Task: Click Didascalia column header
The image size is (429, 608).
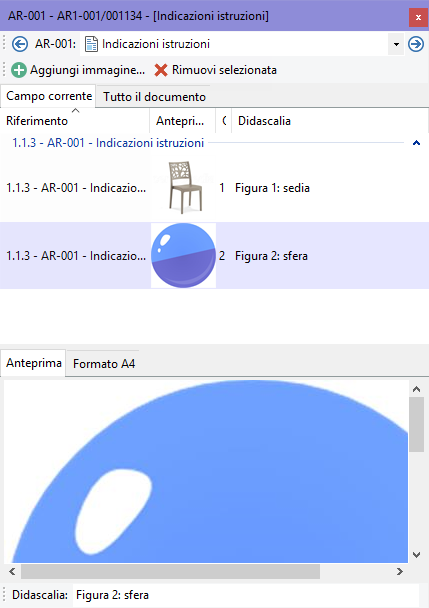Action: point(330,121)
